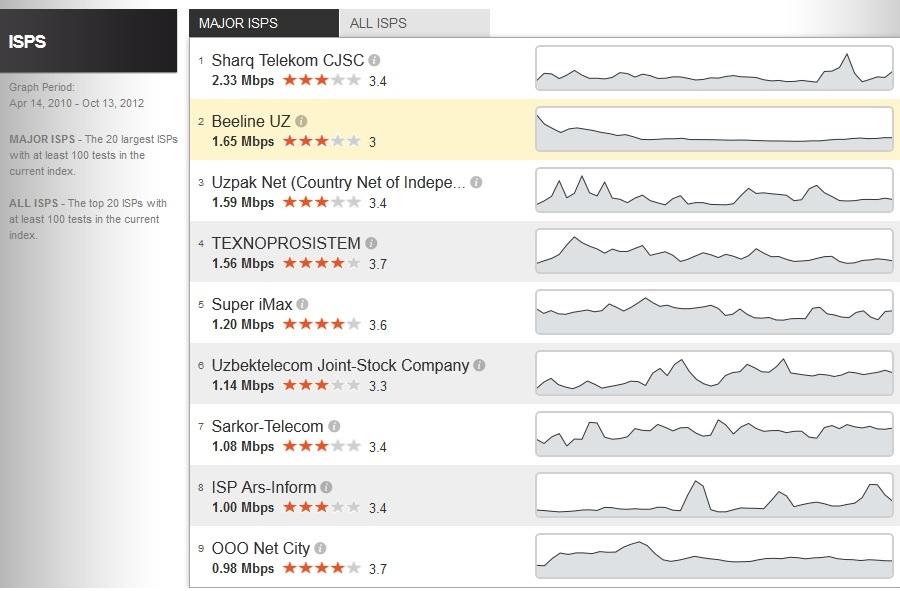
Task: Click the Uzpak Net speed history graph
Action: tap(714, 190)
